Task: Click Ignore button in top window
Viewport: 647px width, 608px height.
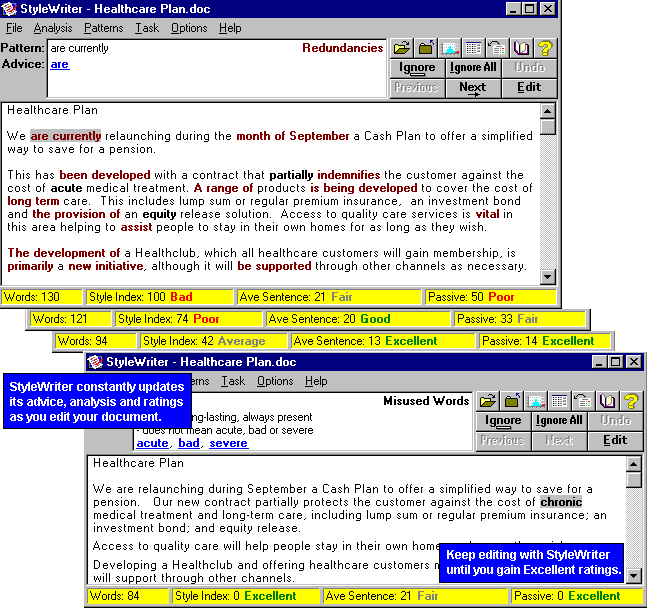Action: (417, 68)
